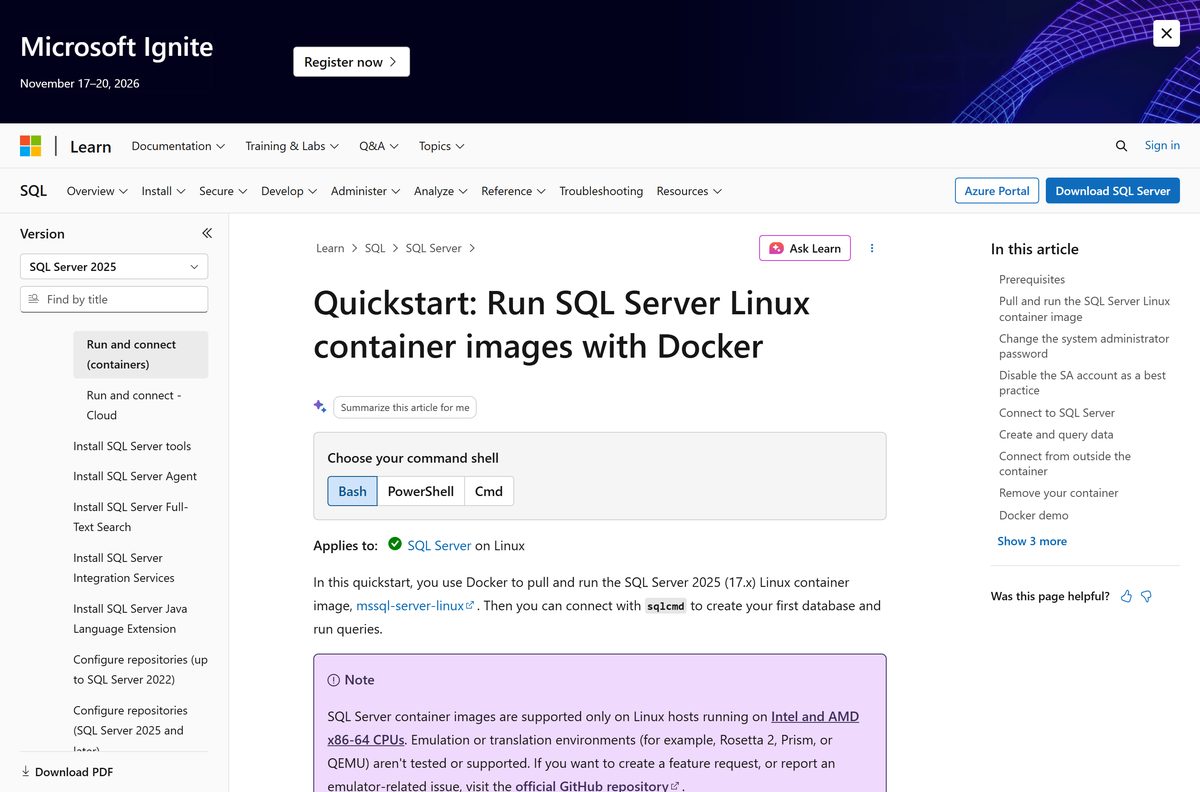
Task: Jump to Change the system administrator password
Action: point(1084,346)
